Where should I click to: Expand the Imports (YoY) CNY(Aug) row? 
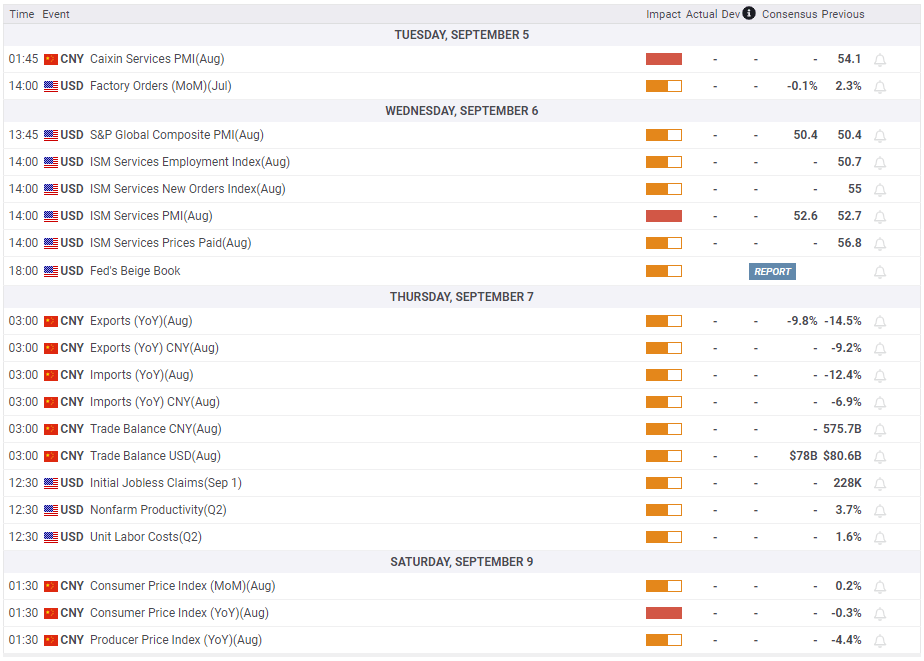[154, 402]
